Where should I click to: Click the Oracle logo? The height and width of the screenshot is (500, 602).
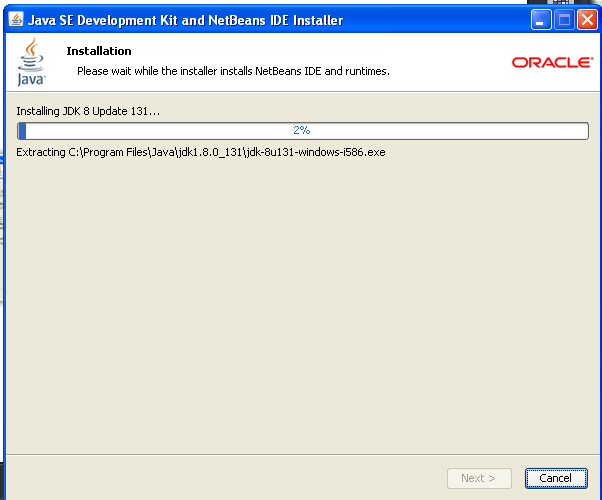coord(551,63)
